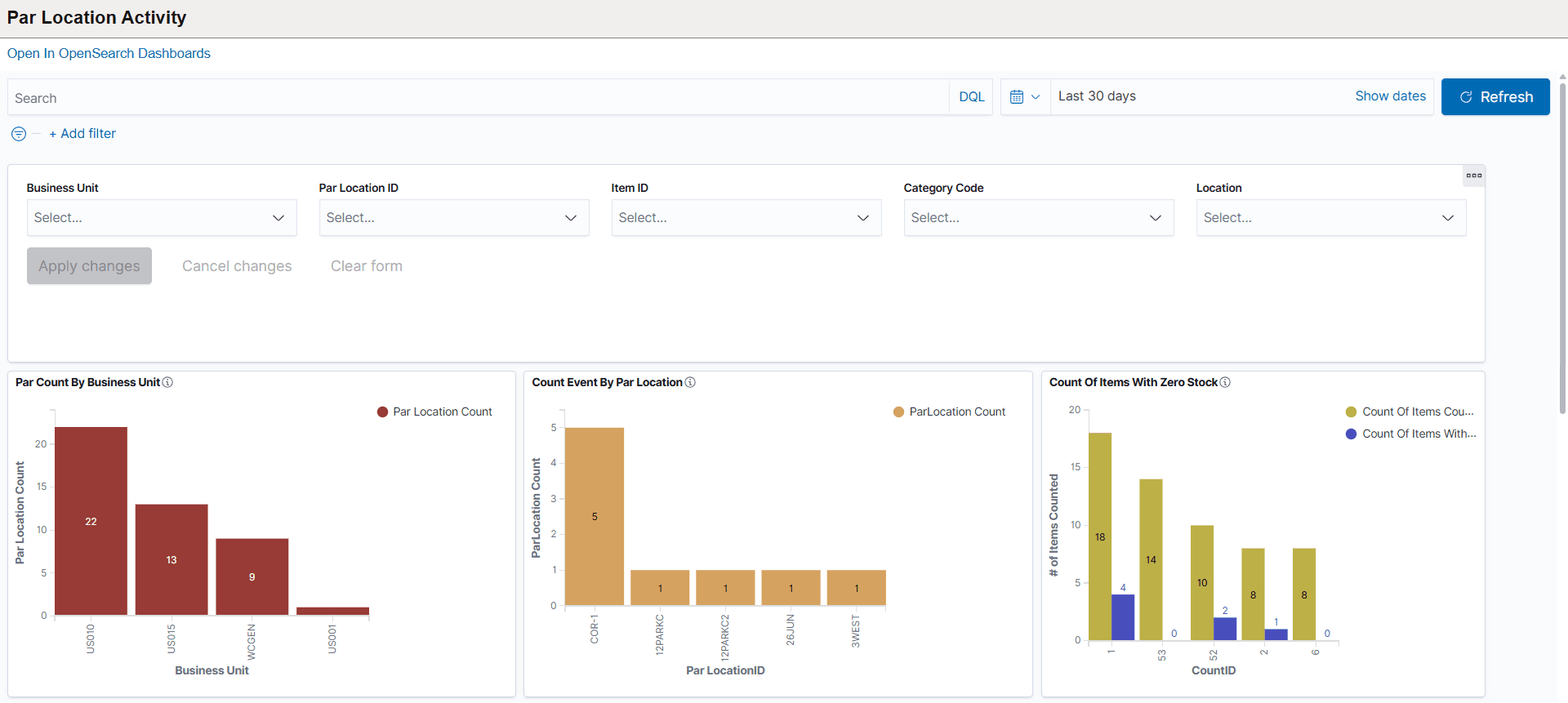Select the 12PARKC2 bar
Image resolution: width=1568 pixels, height=703 pixels.
coord(725,588)
